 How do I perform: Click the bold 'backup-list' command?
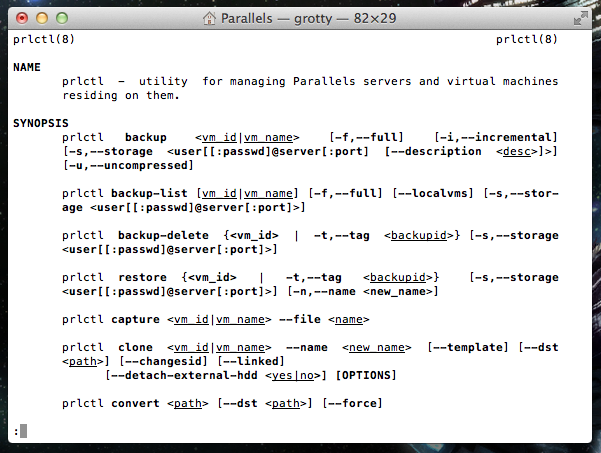click(x=149, y=194)
